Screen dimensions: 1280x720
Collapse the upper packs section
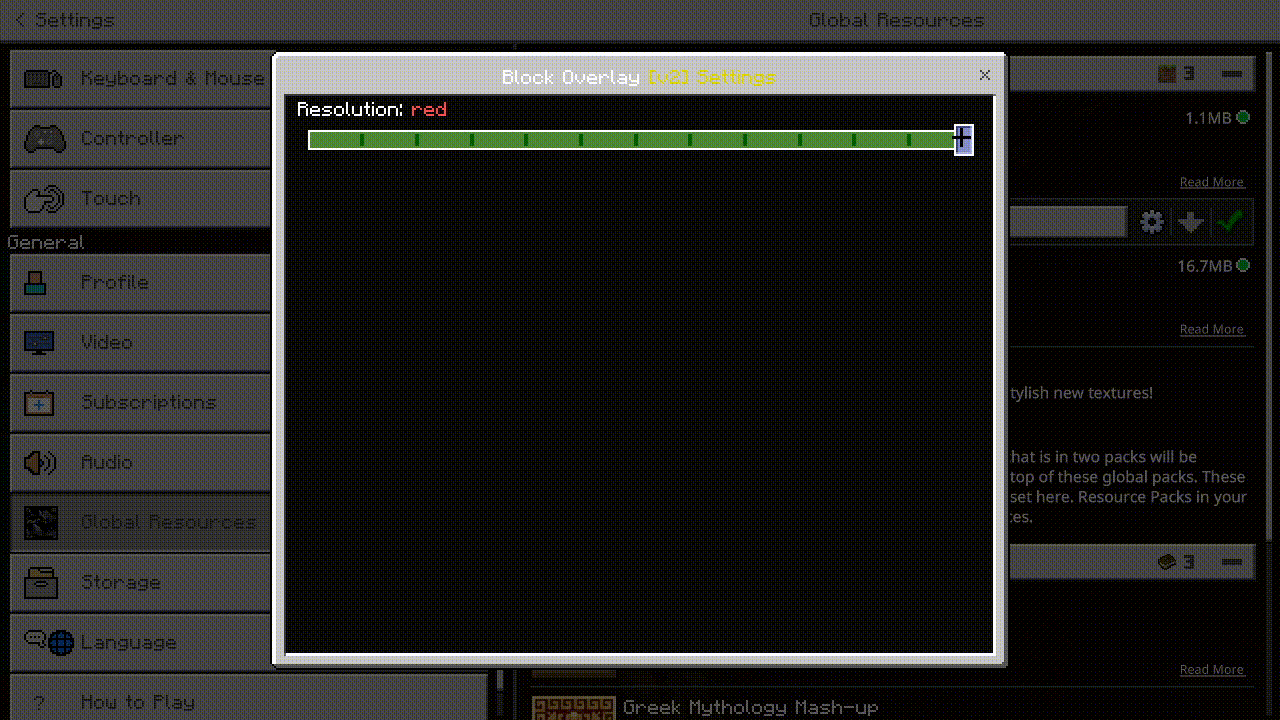(x=1232, y=74)
